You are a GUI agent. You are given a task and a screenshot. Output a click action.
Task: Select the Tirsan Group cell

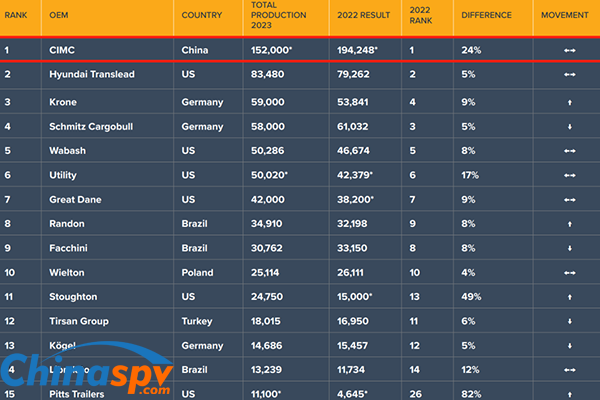tap(79, 321)
